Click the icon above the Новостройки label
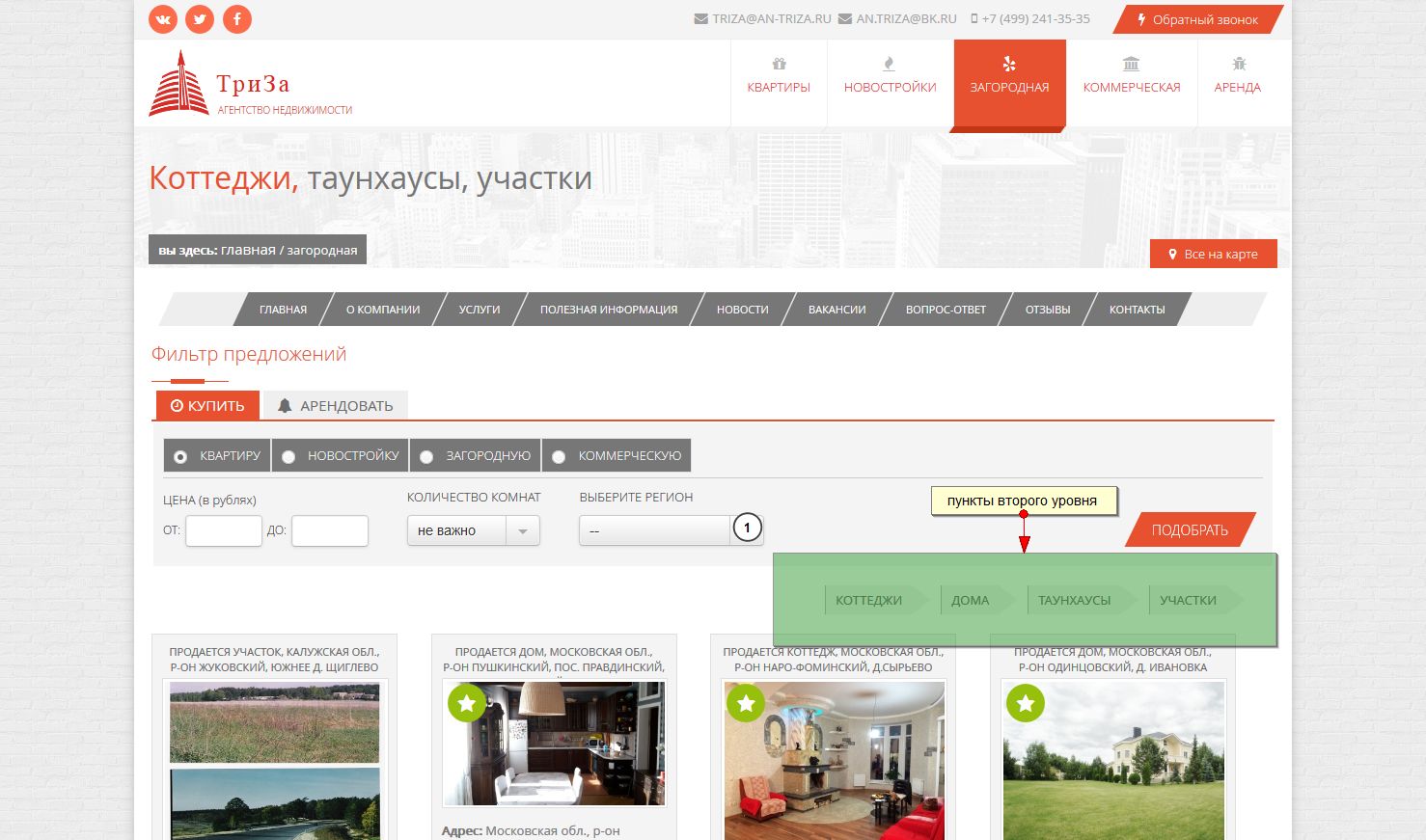Screen dimensions: 1426x840 (890, 64)
